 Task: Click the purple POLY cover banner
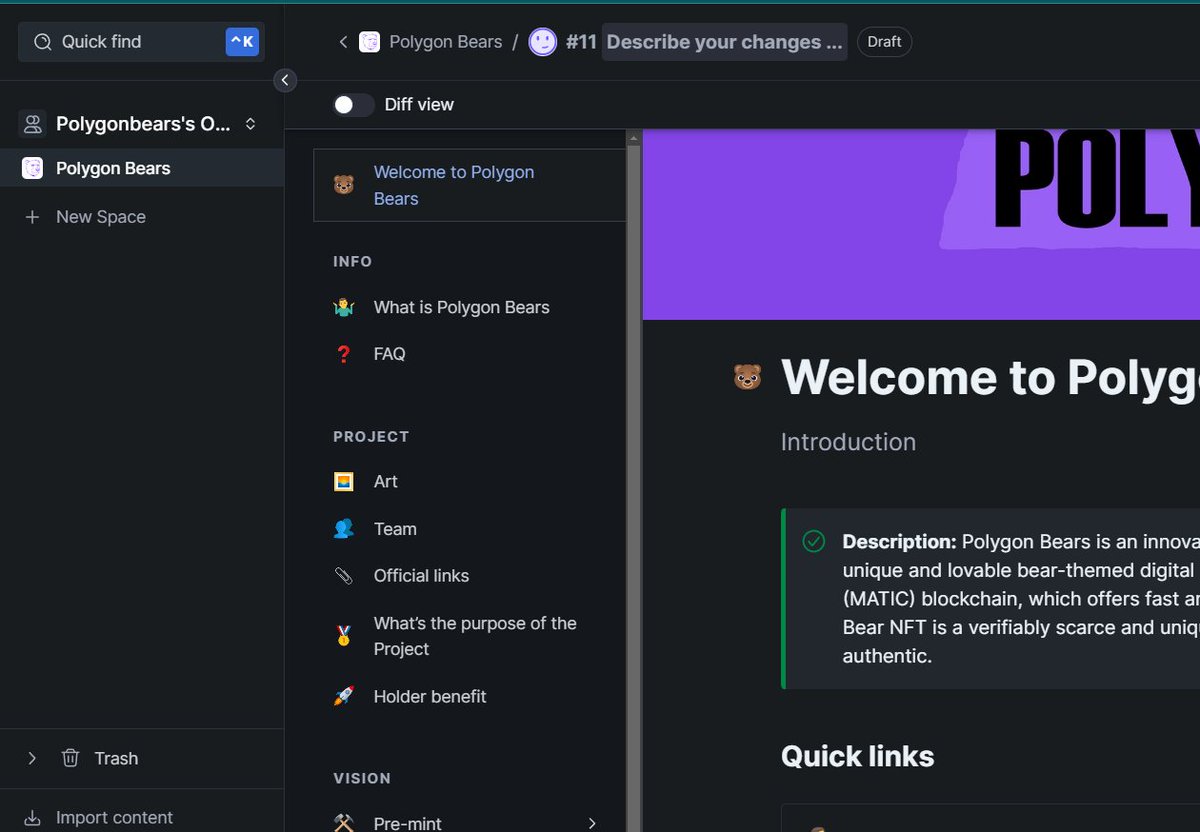tap(921, 224)
